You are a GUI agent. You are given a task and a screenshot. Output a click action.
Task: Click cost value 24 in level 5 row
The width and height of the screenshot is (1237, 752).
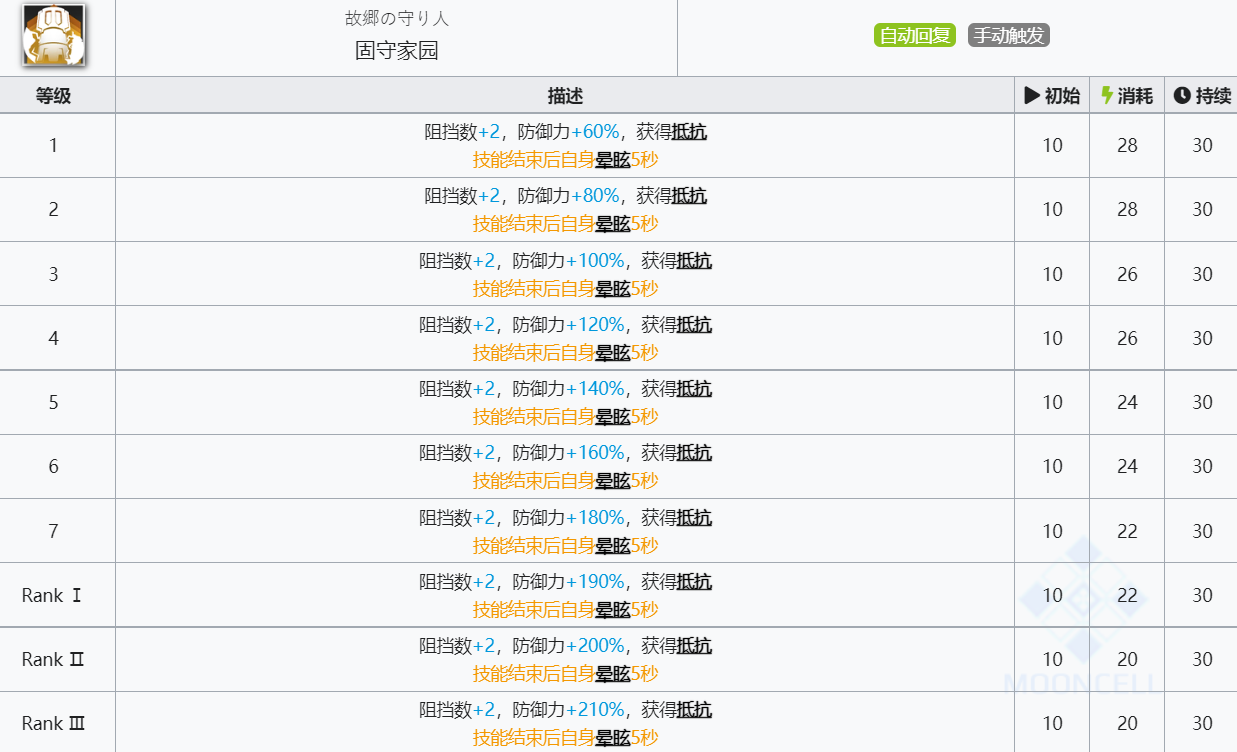coord(1127,403)
